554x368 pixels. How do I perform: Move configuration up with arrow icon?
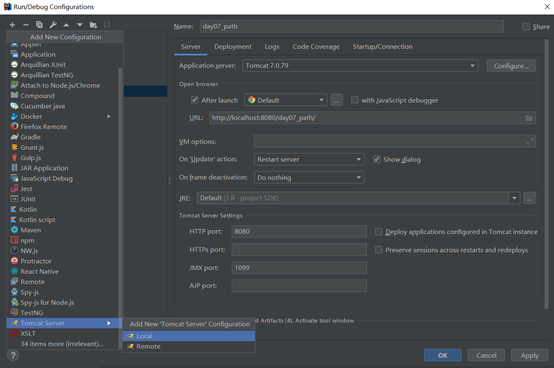click(x=66, y=25)
